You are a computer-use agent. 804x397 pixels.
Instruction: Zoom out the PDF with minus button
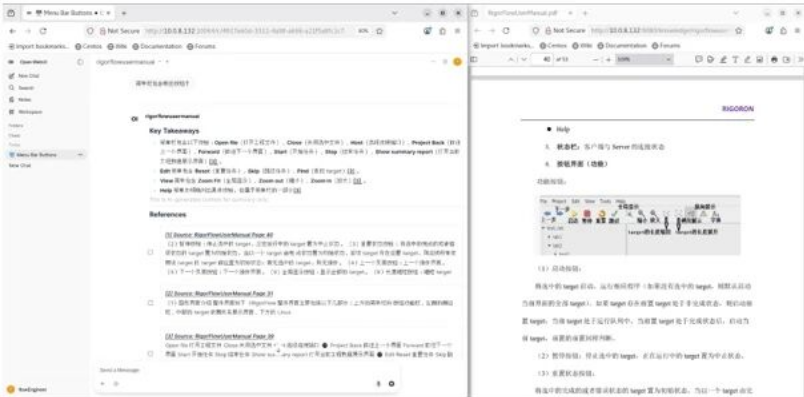[x=595, y=59]
